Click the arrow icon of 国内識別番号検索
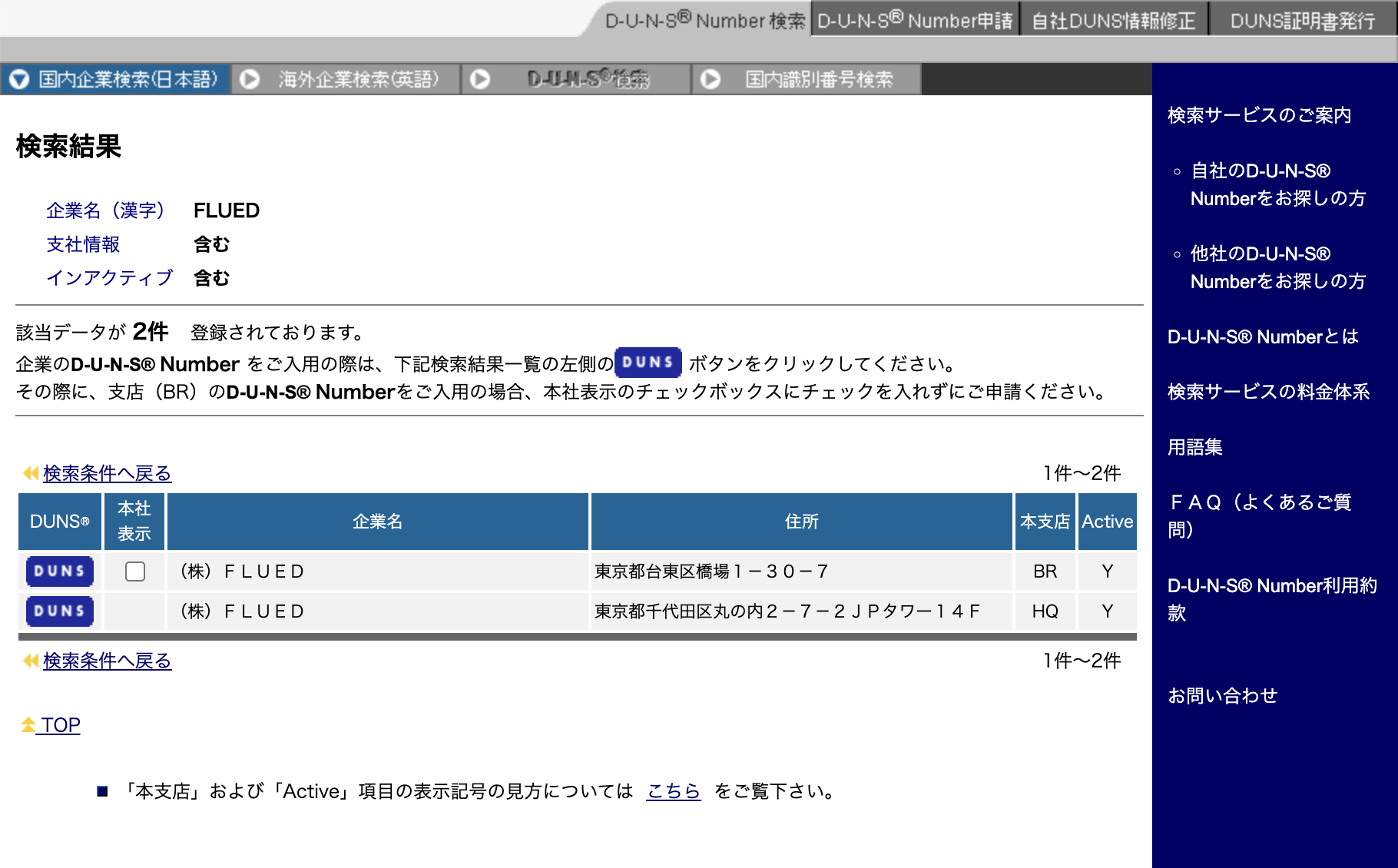 coord(711,79)
